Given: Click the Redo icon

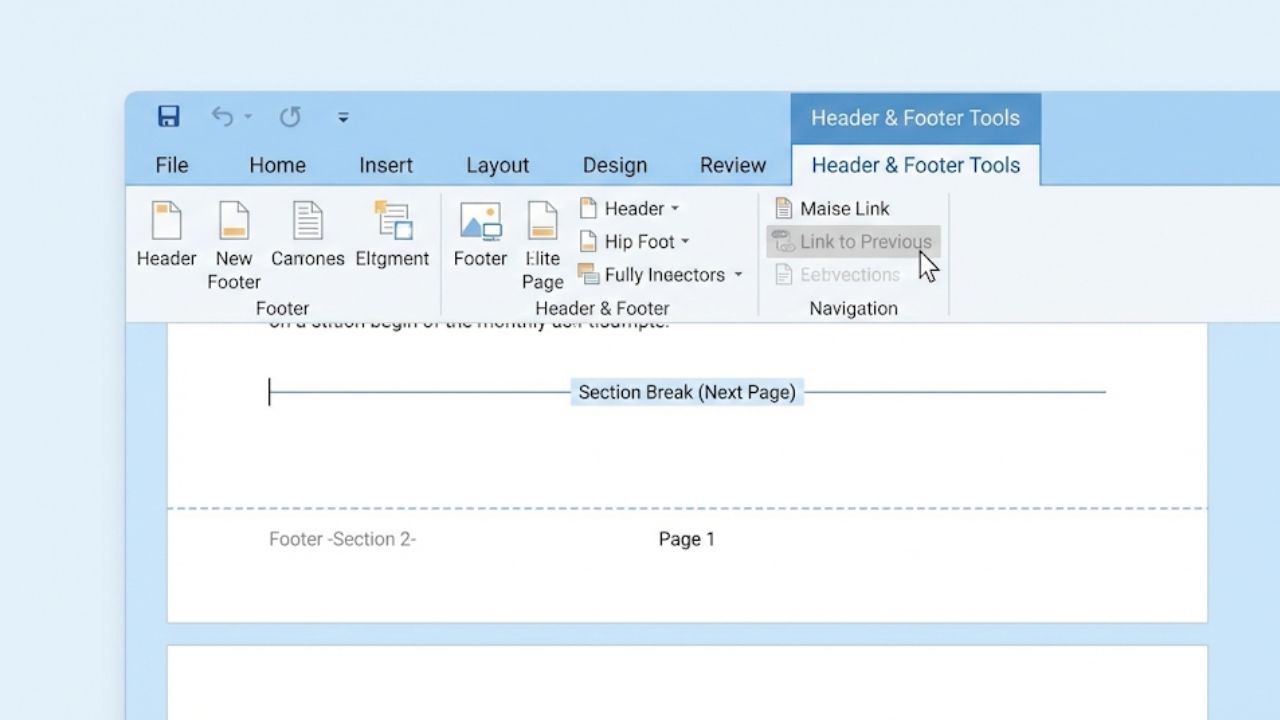Looking at the screenshot, I should click(290, 117).
